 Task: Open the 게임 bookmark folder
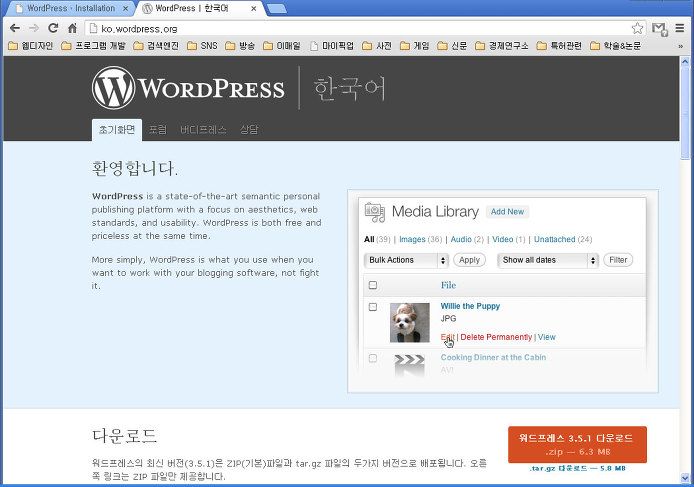pos(414,46)
